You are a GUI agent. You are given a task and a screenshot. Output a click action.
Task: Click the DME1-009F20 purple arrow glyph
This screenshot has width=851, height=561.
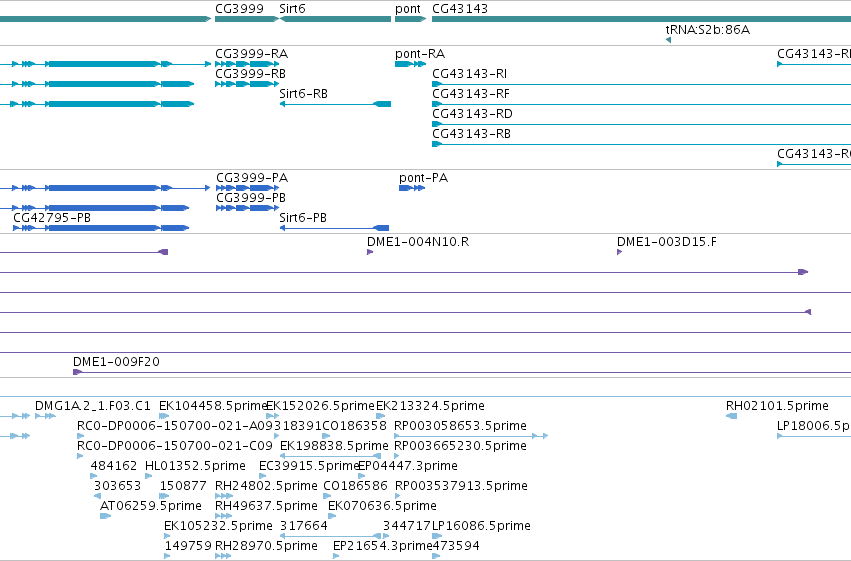[77, 372]
